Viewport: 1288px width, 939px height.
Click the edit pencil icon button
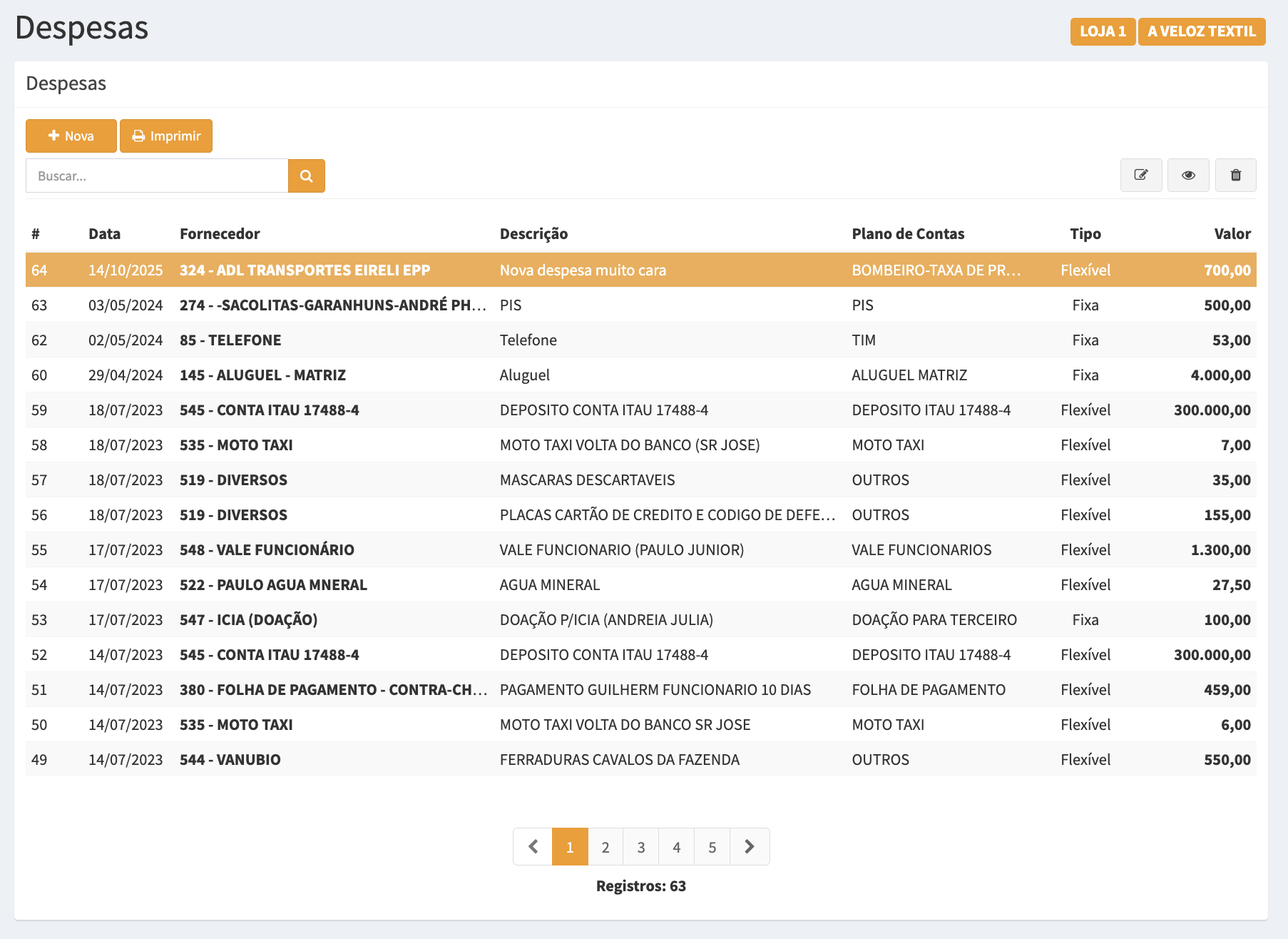(1141, 176)
